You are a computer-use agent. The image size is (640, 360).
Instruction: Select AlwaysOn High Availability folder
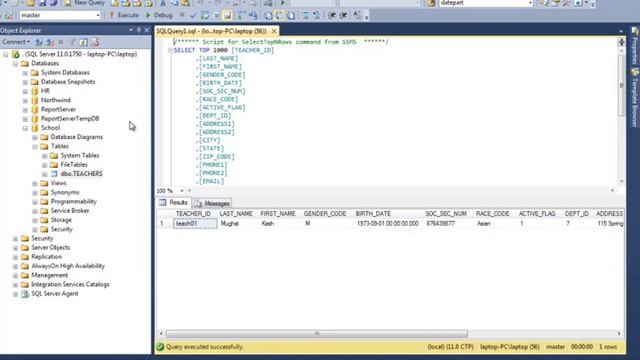coord(68,266)
